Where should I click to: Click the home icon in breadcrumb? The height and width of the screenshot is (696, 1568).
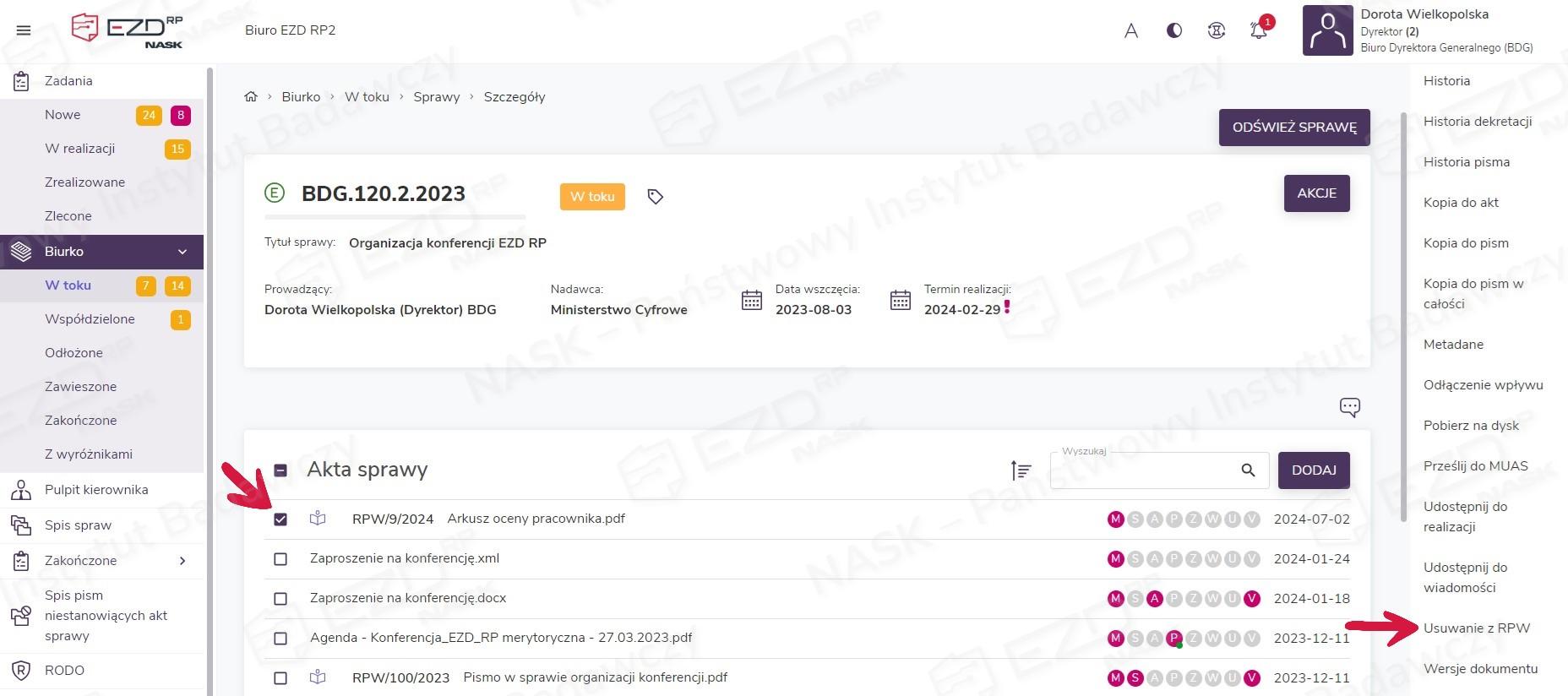251,97
